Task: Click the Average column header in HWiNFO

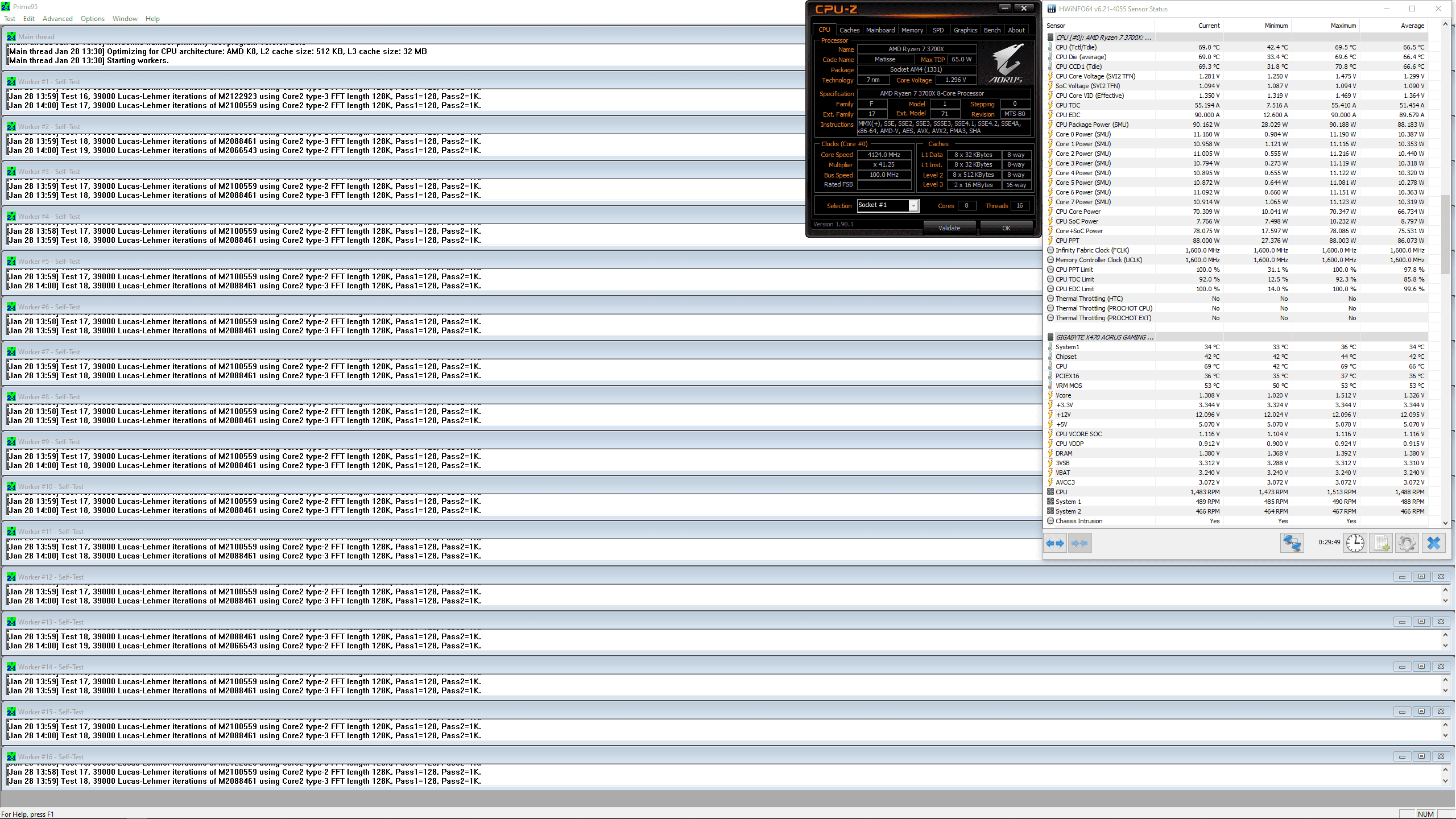Action: pos(1393,26)
